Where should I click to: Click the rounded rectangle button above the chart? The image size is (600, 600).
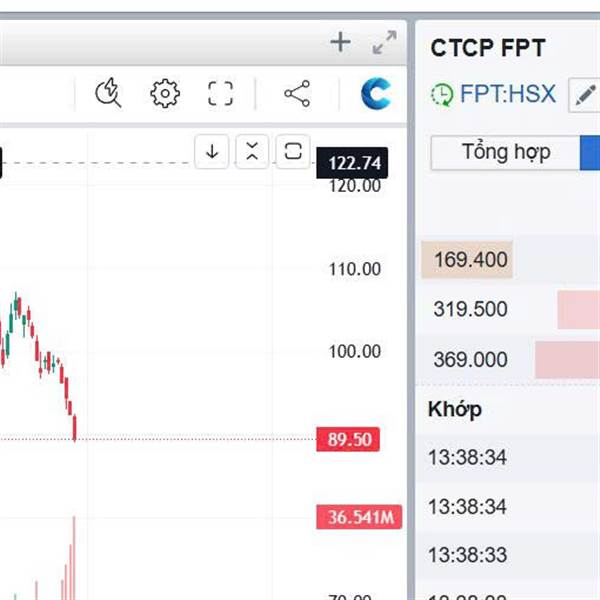click(292, 152)
